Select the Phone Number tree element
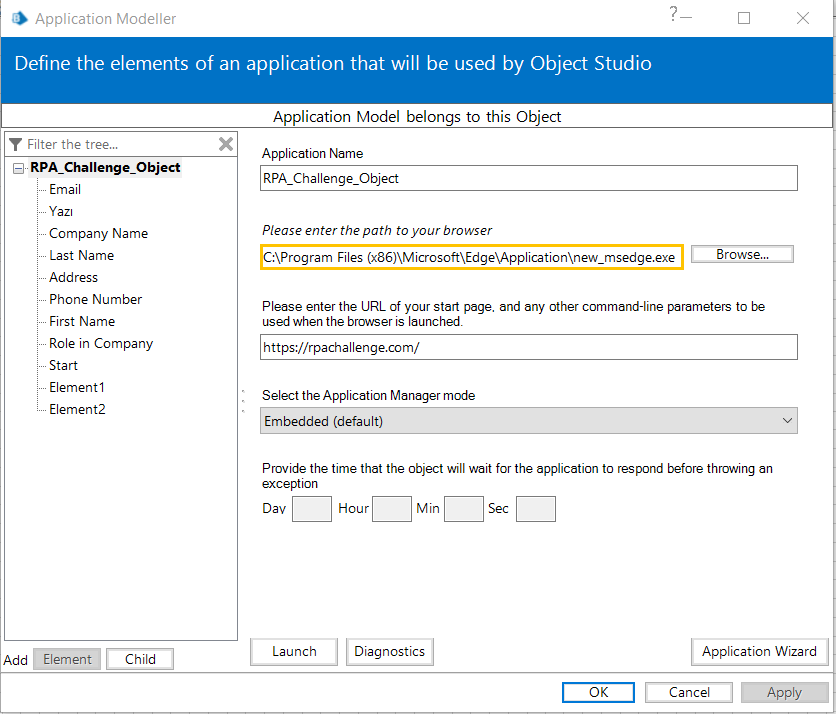This screenshot has width=836, height=714. click(95, 299)
